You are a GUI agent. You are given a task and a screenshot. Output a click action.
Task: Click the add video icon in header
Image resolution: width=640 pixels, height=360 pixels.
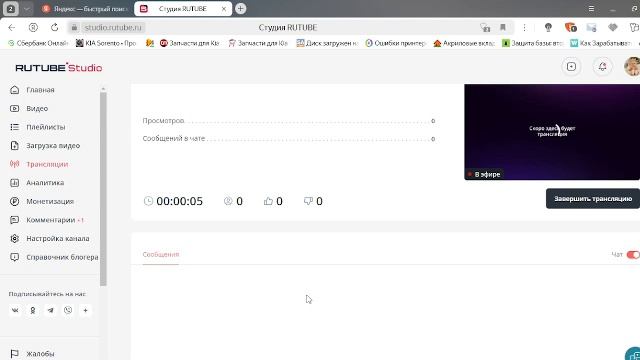click(571, 67)
